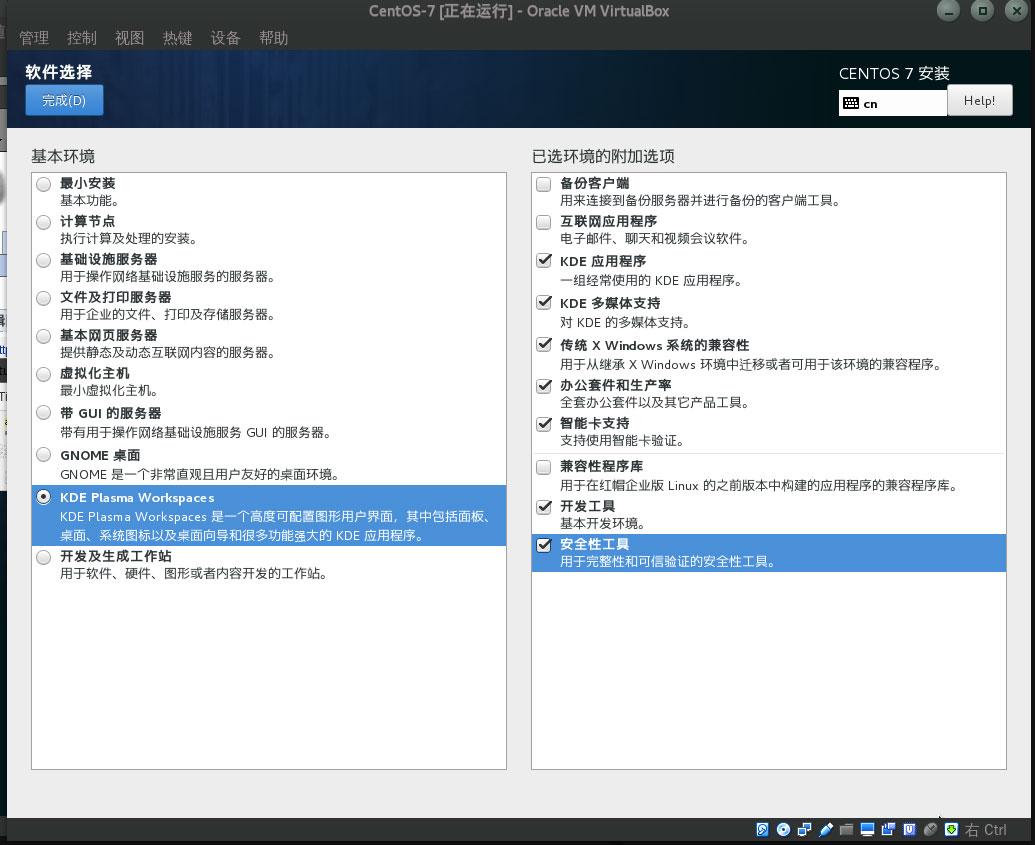Click the 最小虚拟化主机 description text
This screenshot has width=1035, height=845.
109,391
